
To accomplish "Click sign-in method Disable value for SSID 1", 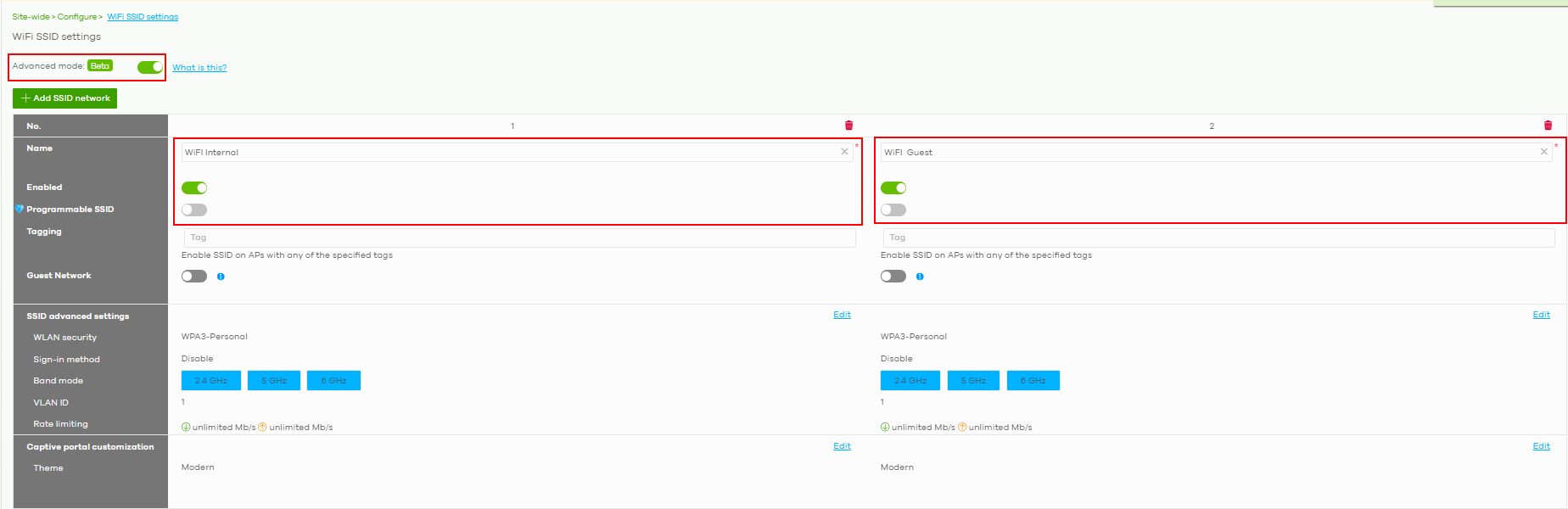I will [x=198, y=359].
